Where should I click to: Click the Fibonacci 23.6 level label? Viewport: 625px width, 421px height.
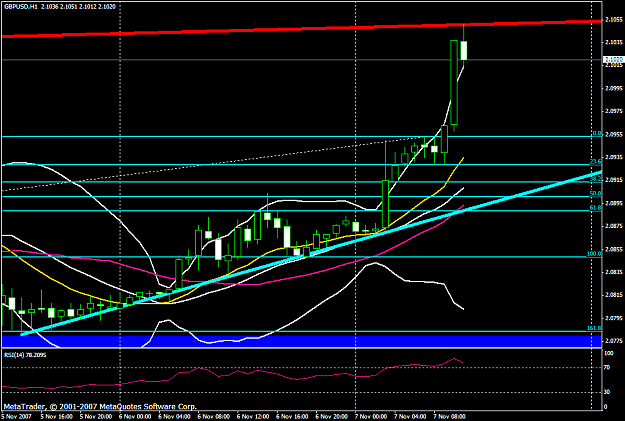tap(596, 161)
